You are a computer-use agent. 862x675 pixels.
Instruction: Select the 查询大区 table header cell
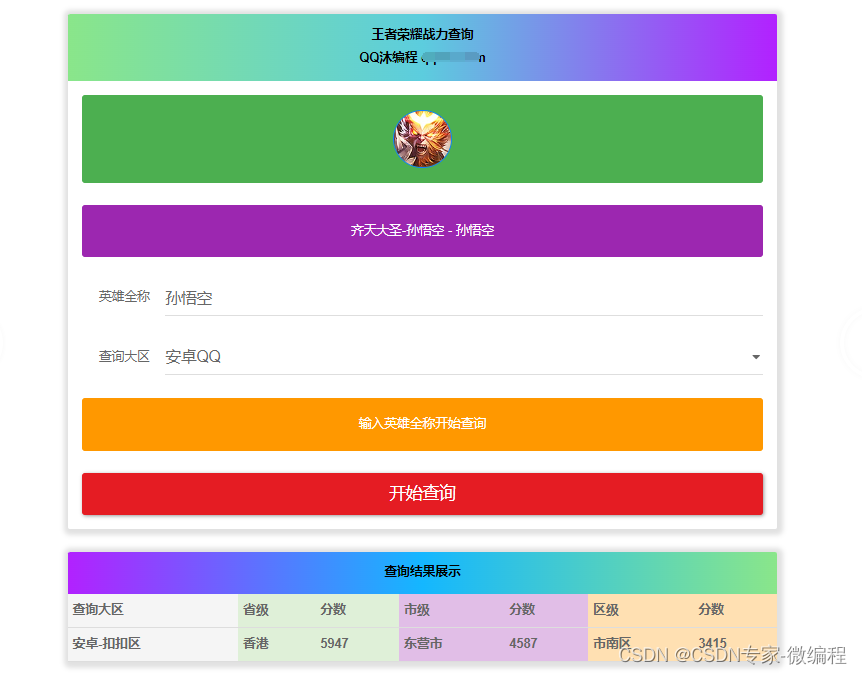(x=100, y=609)
